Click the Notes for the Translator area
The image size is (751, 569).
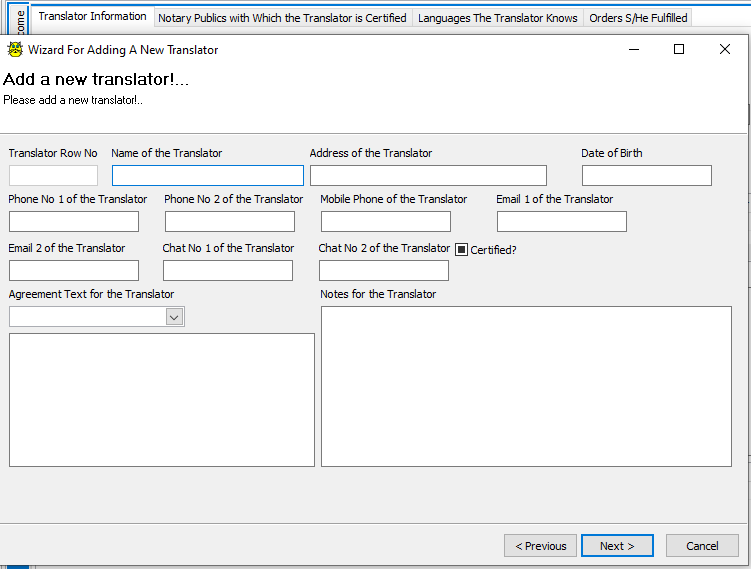[526, 387]
